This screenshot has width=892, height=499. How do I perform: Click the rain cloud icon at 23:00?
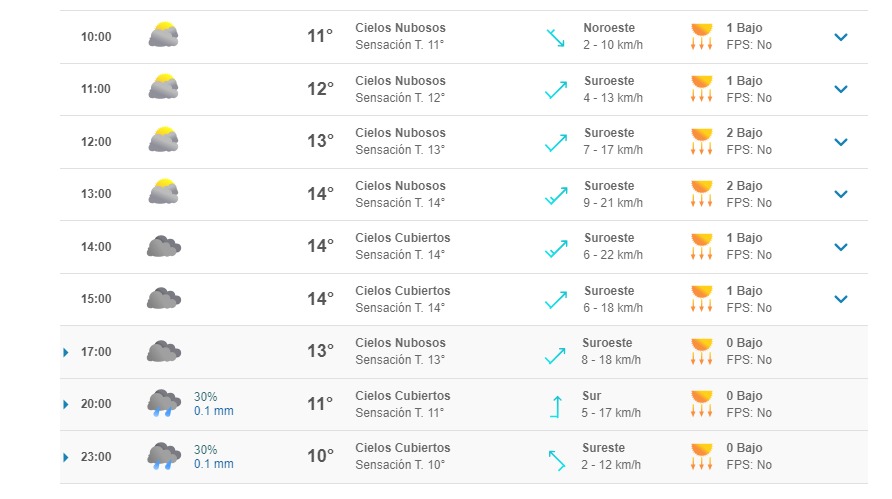coord(164,457)
